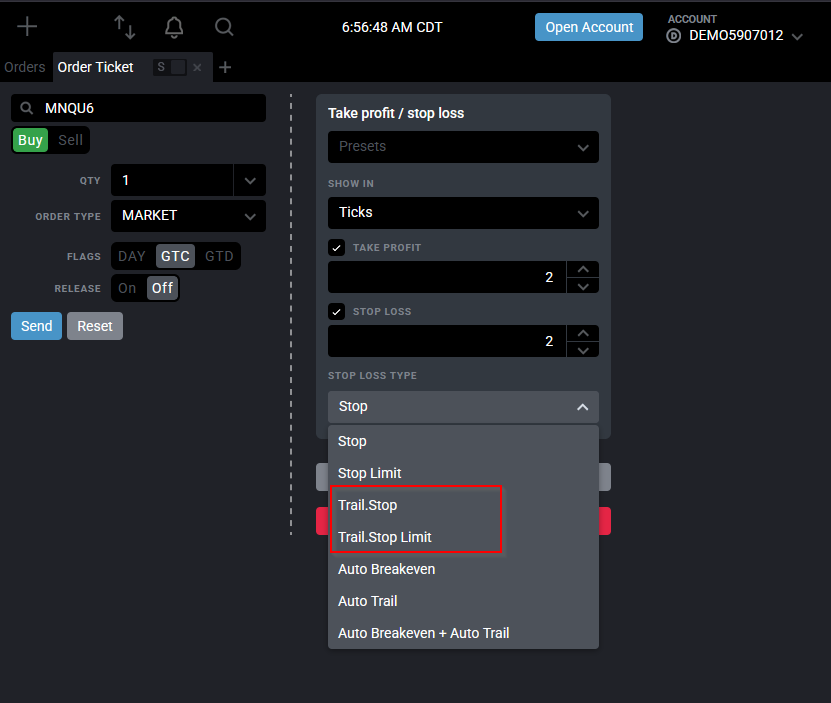The width and height of the screenshot is (831, 703).
Task: Click the Take Profit value field
Action: pyautogui.click(x=447, y=277)
